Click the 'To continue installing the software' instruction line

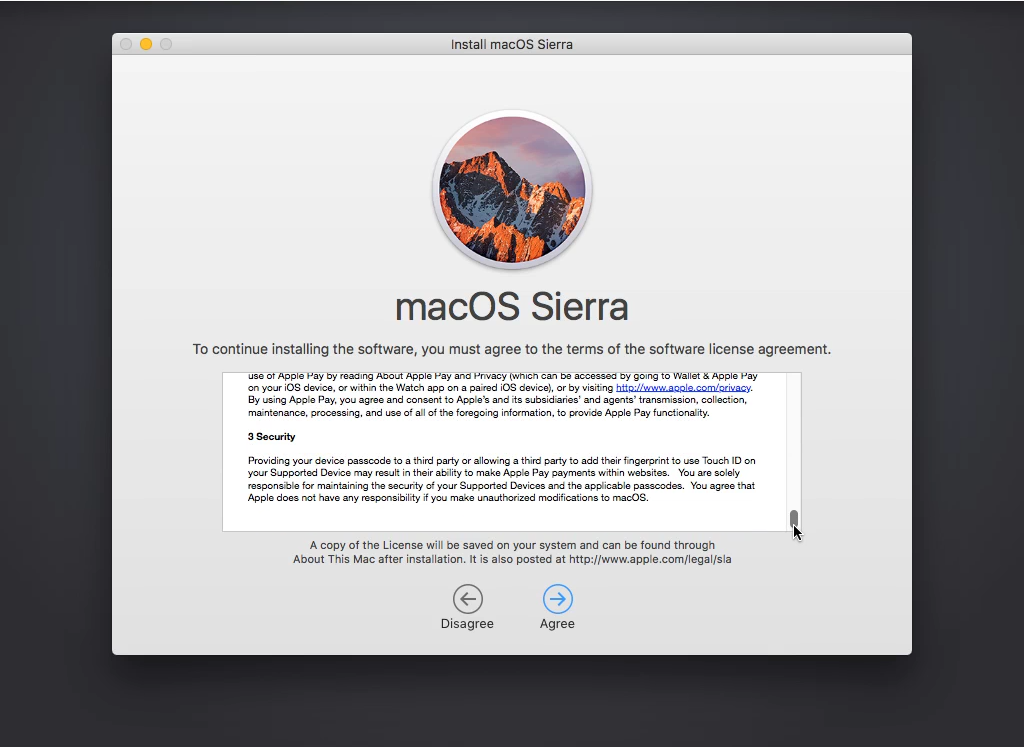tap(512, 349)
